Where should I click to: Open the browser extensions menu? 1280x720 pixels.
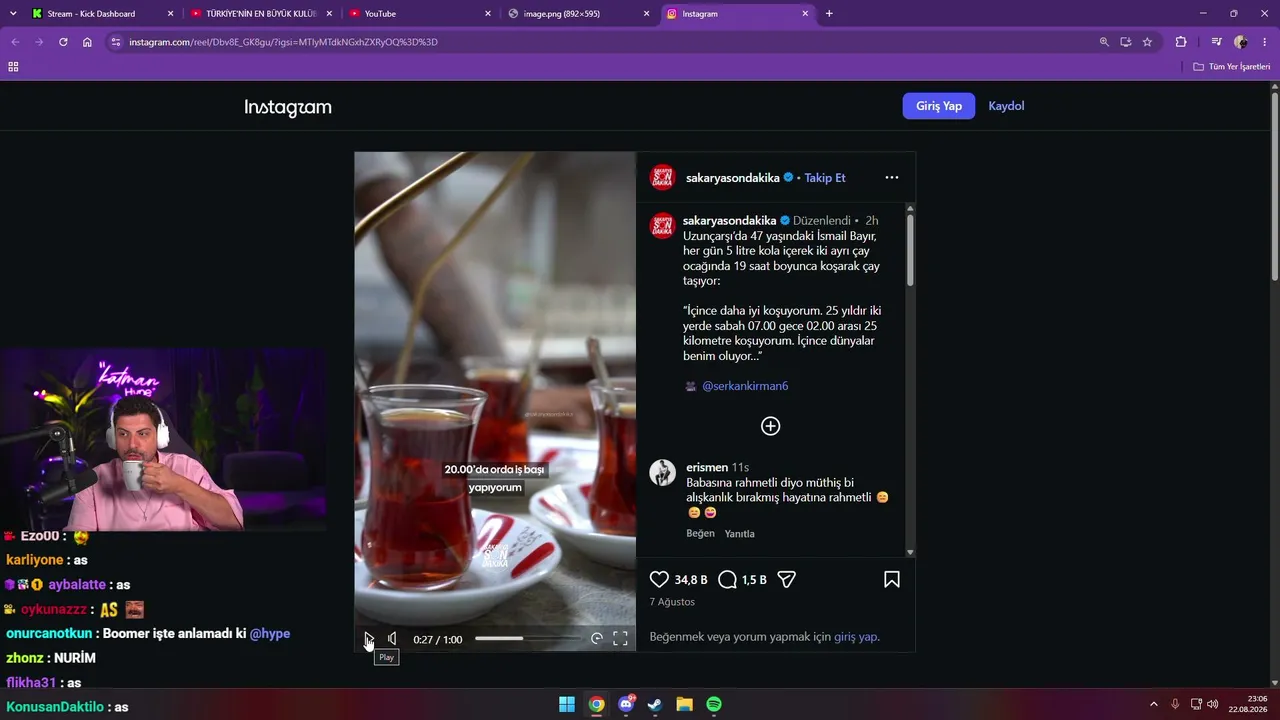pos(1181,42)
